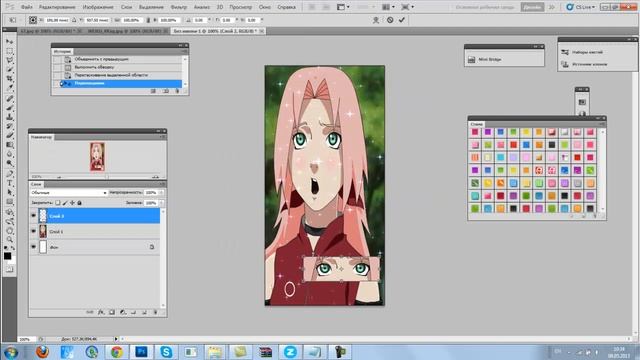Select the Brush tool
Image resolution: width=640 pixels, height=360 pixels.
point(9,108)
